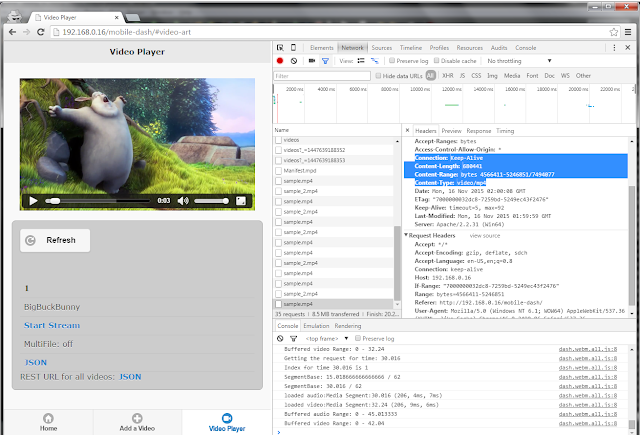Open the Response tab of the request
The image size is (640, 435).
click(x=479, y=131)
